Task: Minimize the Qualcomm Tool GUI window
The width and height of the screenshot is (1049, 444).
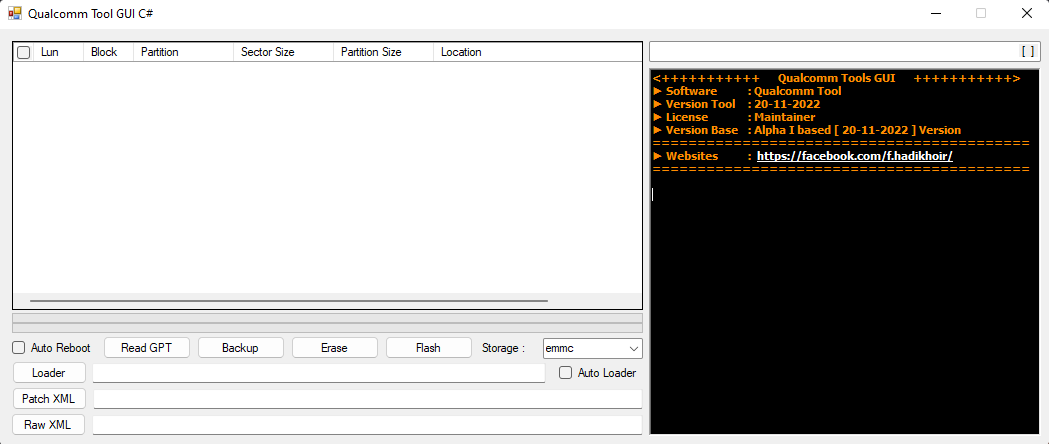Action: (x=935, y=13)
